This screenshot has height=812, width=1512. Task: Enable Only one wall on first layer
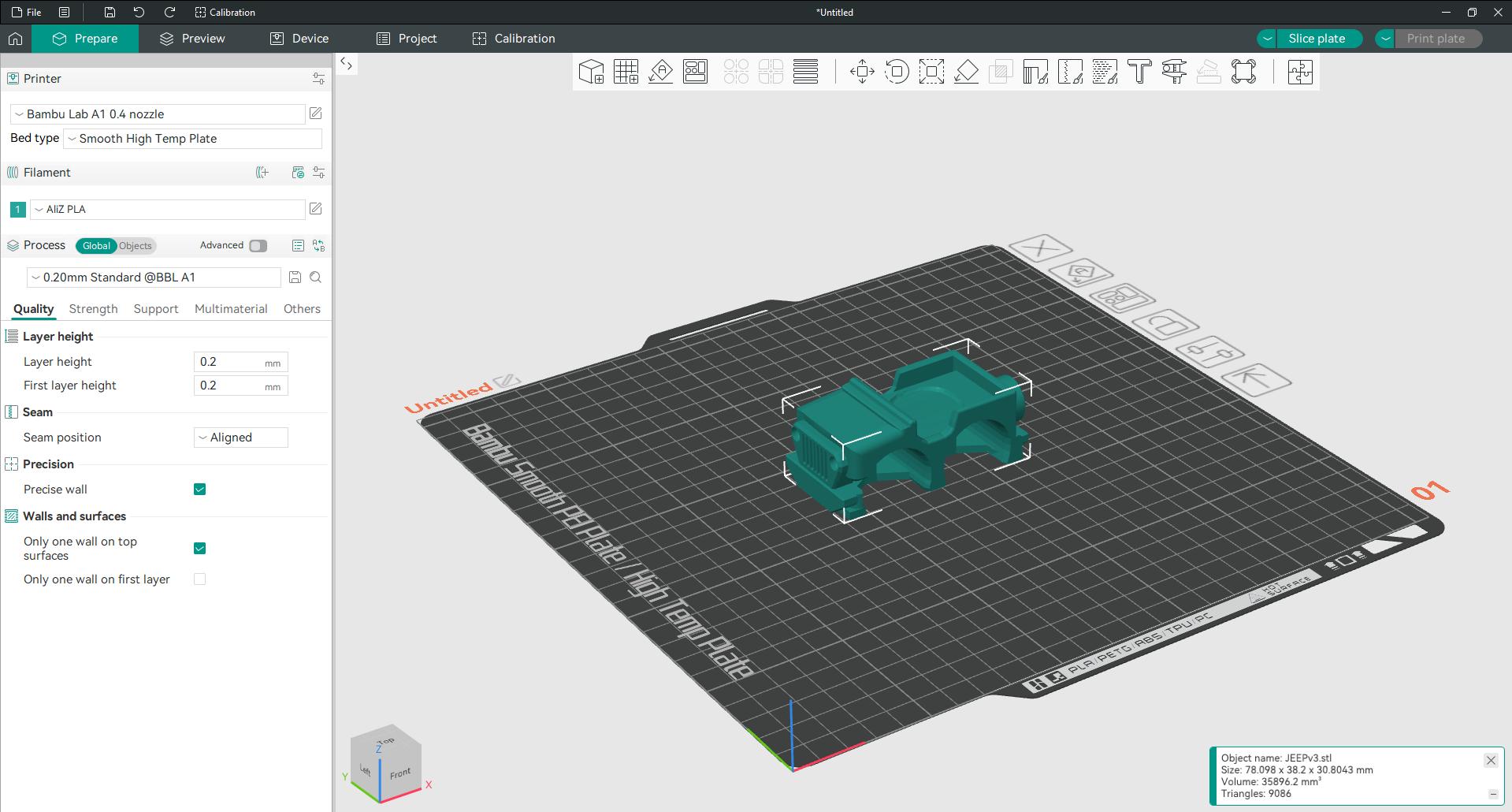pos(199,579)
